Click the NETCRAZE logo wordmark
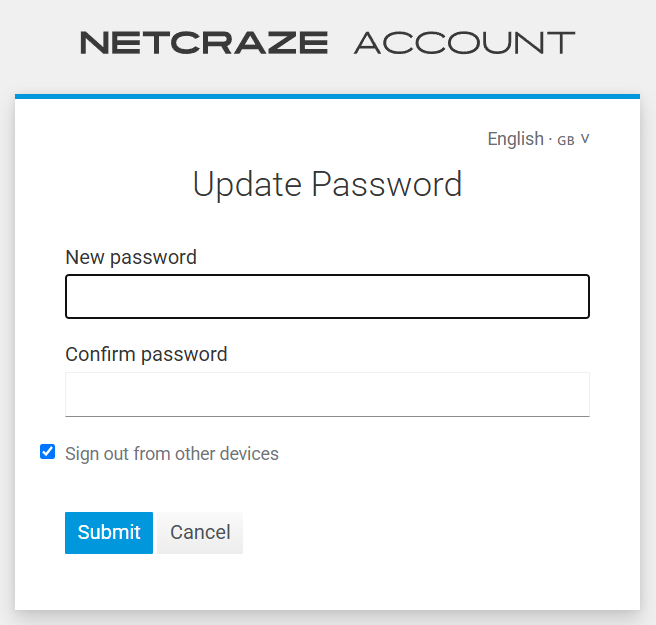 click(203, 43)
